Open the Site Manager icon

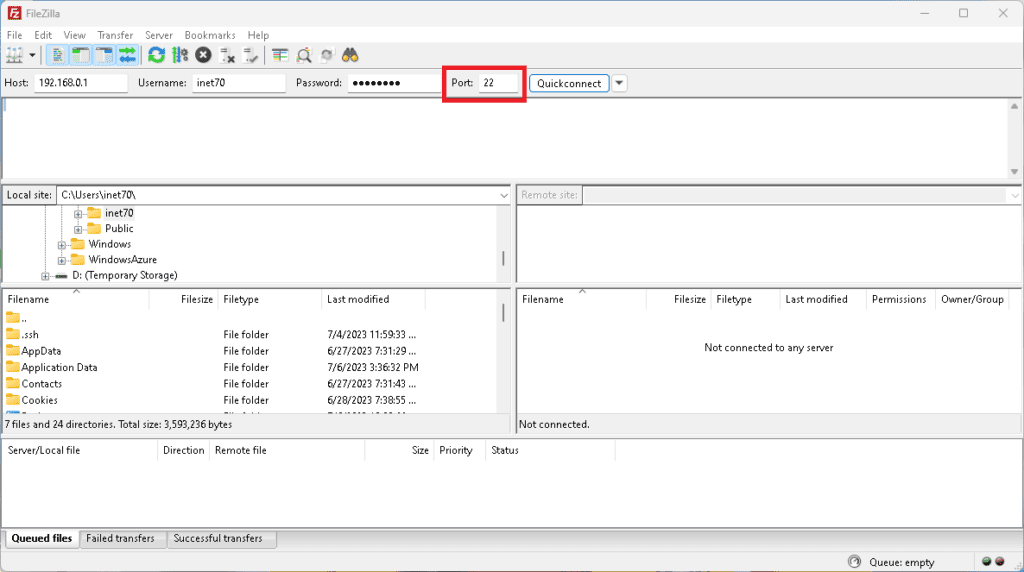point(14,56)
